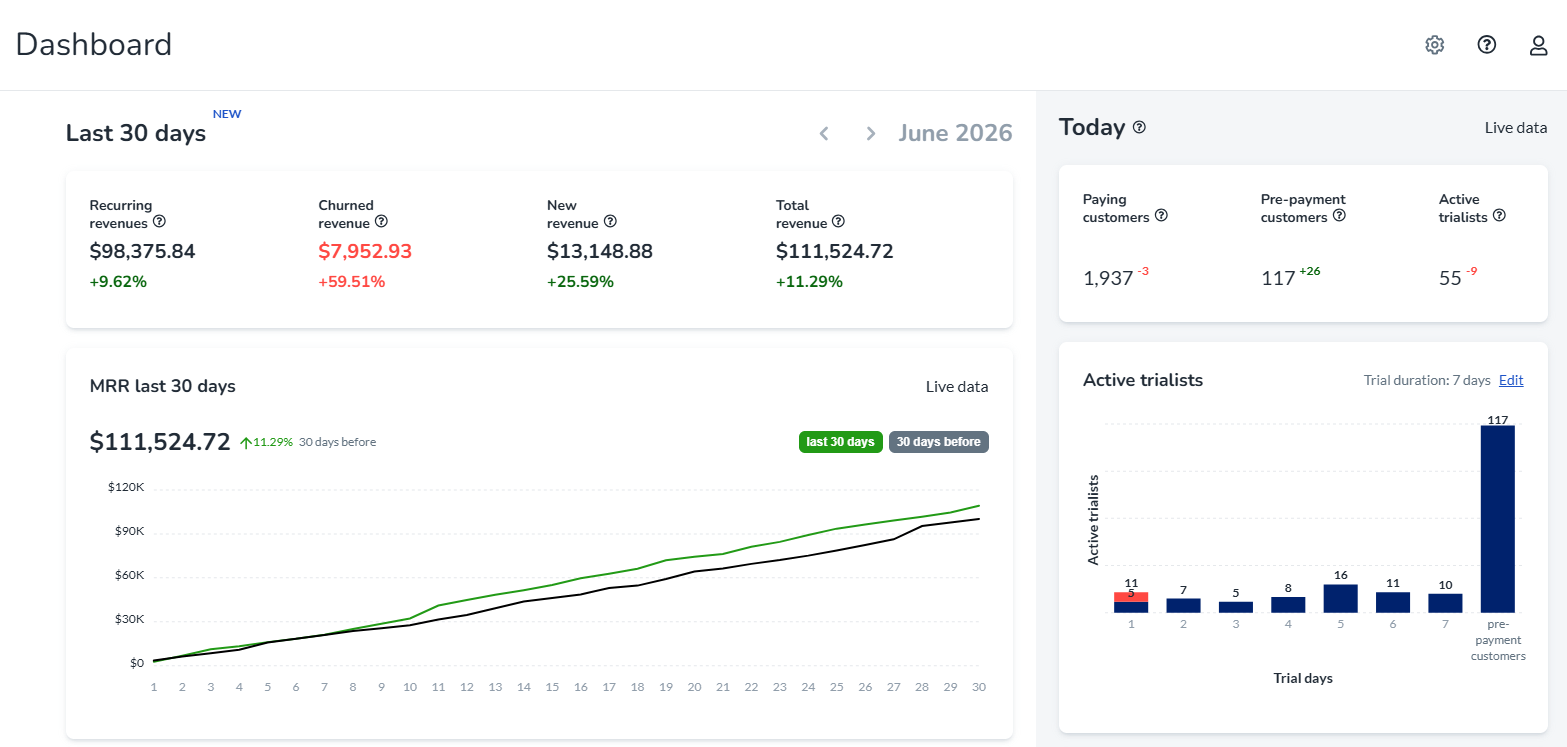
Task: Select the trial day 6 bar
Action: coord(1393,602)
